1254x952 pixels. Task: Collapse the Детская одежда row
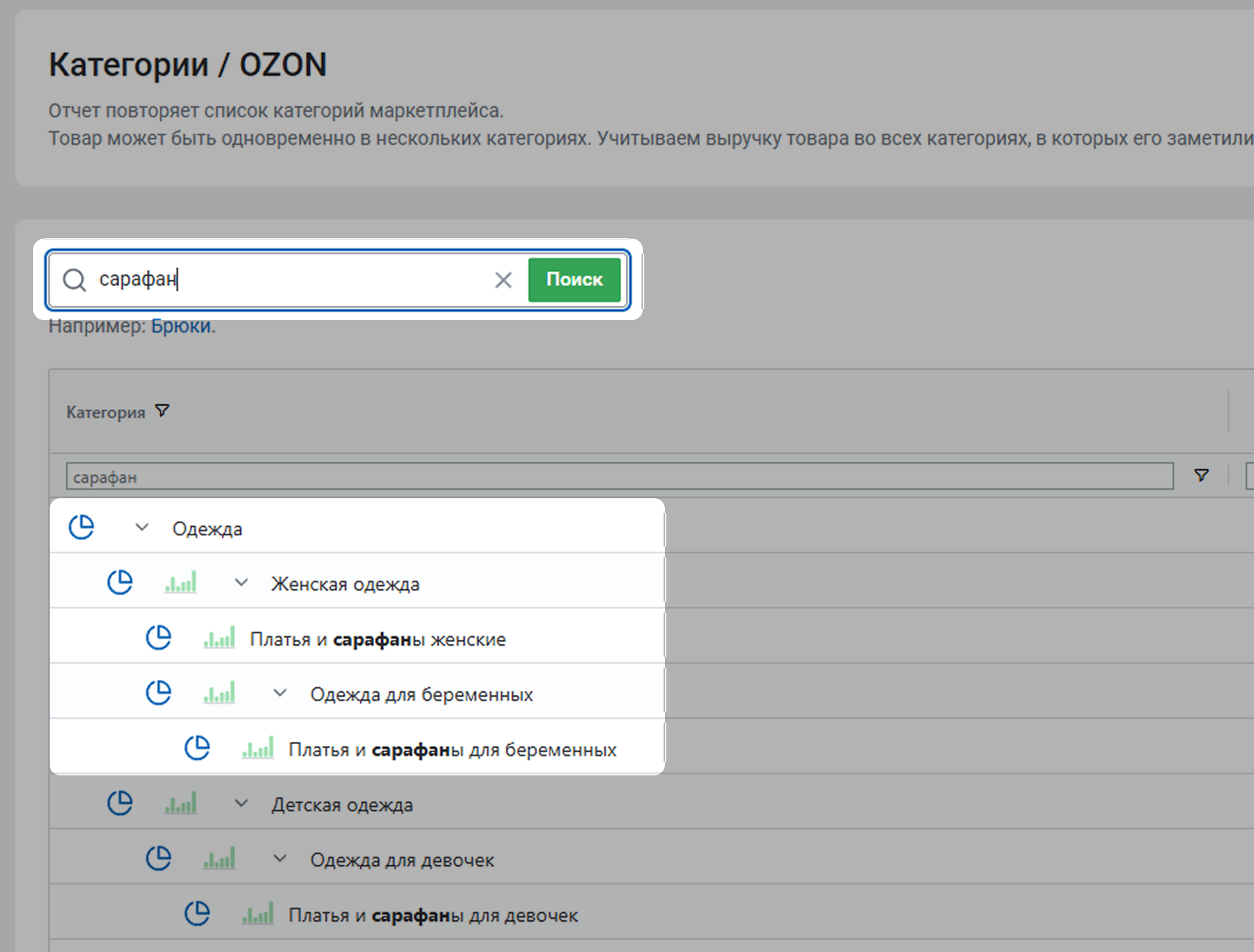click(x=241, y=804)
